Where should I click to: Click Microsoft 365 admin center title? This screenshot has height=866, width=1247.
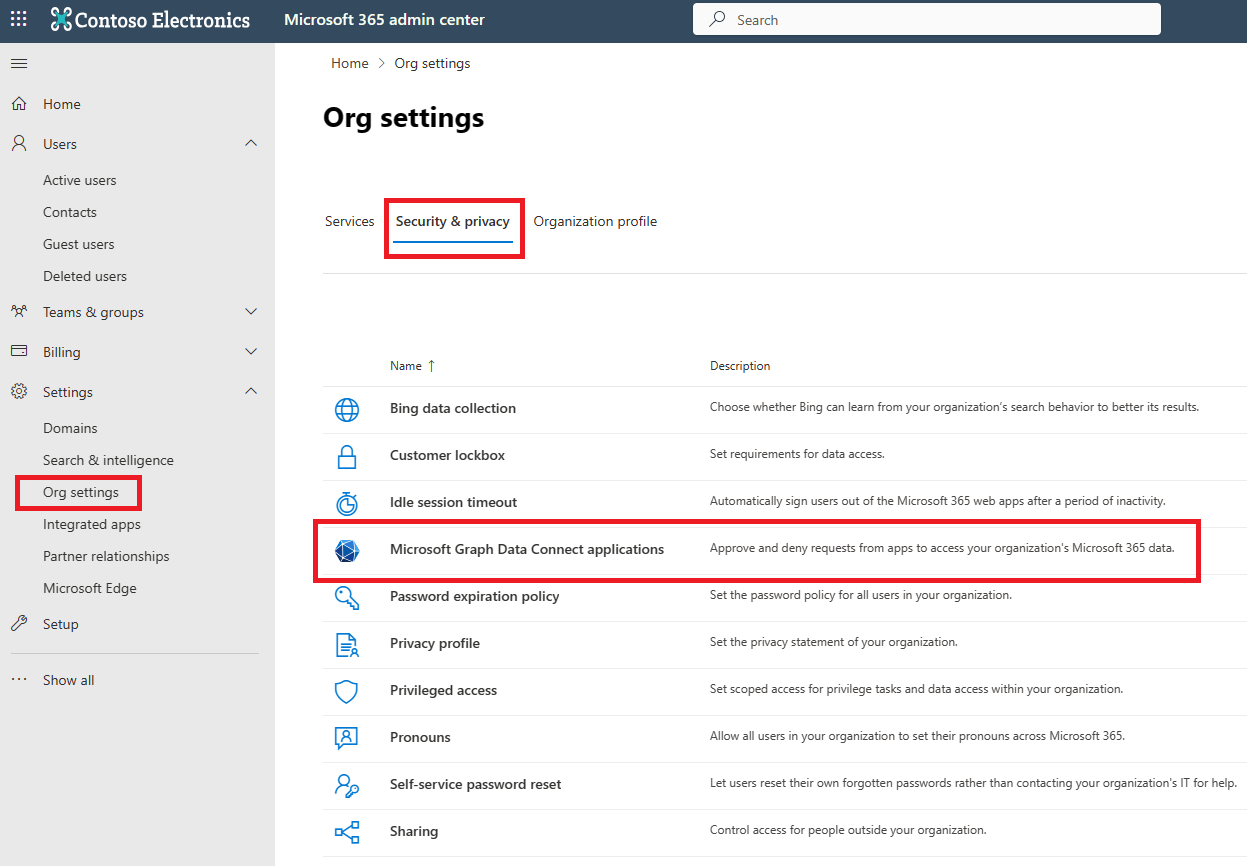tap(385, 20)
